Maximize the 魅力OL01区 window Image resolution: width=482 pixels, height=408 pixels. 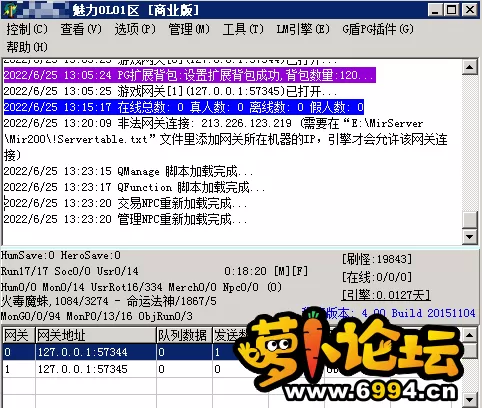tap(452, 10)
